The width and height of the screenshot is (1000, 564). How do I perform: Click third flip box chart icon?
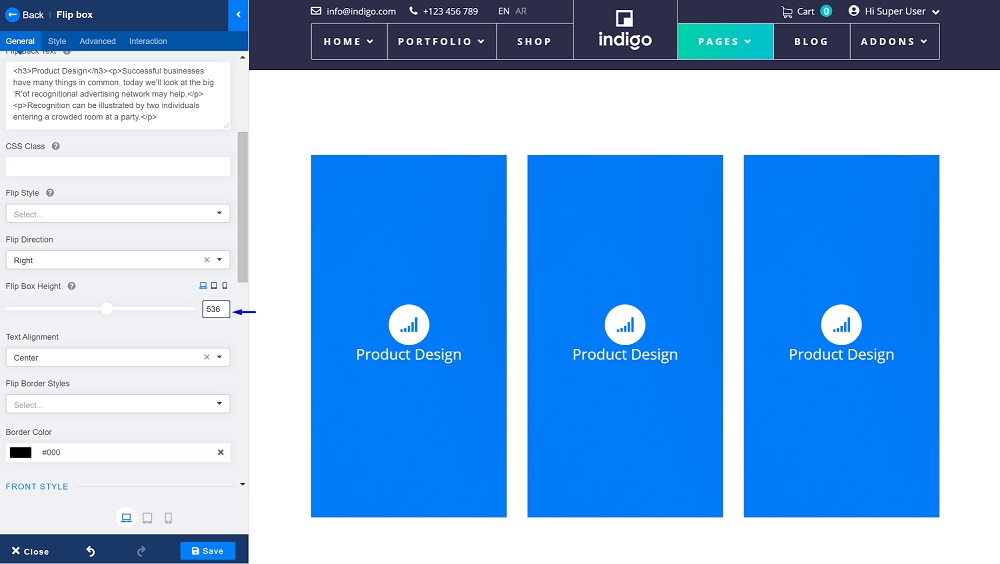(x=841, y=325)
